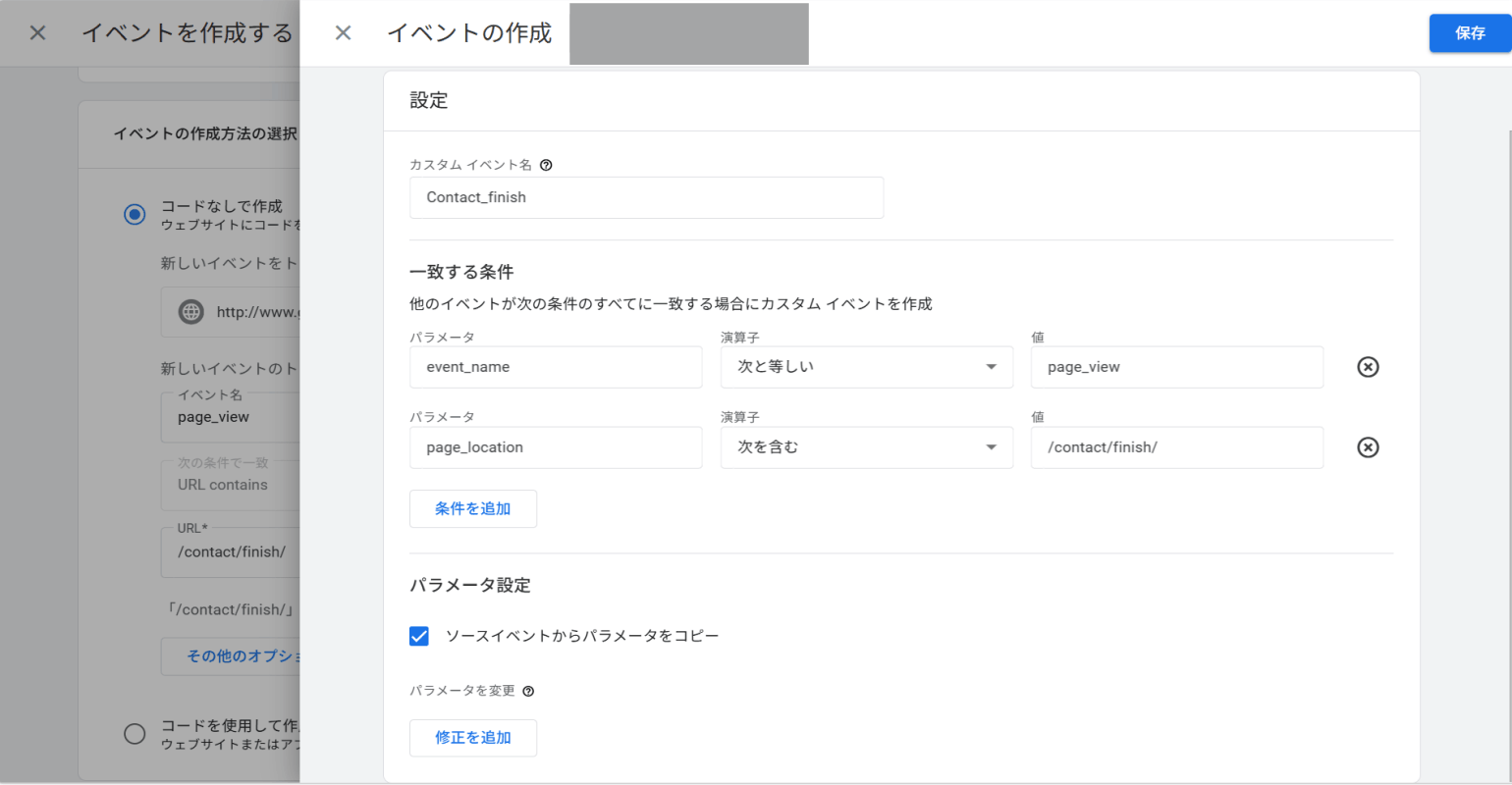Viewport: 1512px width, 785px height.
Task: Uncheck ソースイベントからパラメータをコピー
Action: 419,636
